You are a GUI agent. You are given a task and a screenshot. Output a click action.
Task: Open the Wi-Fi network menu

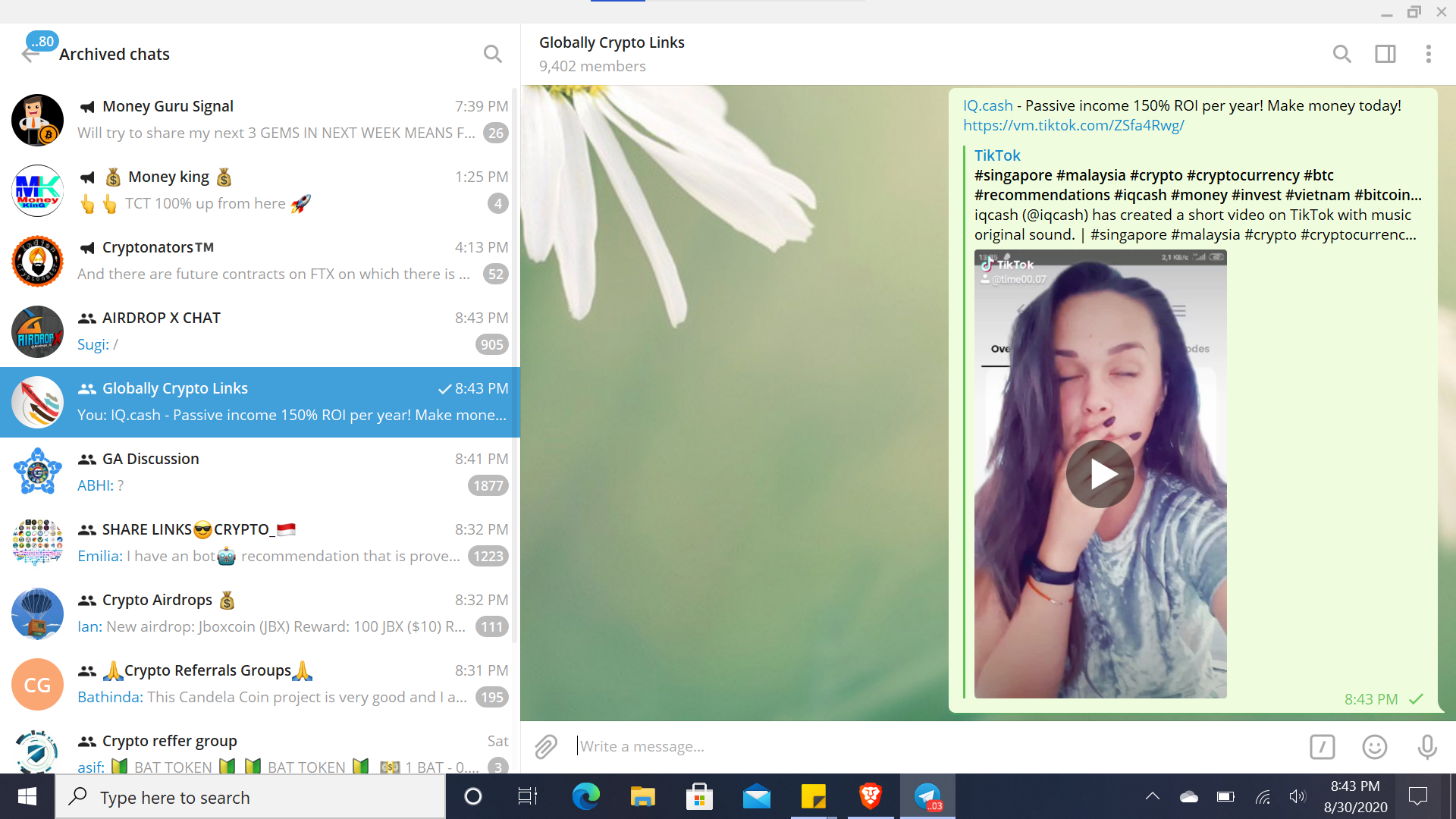(x=1263, y=796)
